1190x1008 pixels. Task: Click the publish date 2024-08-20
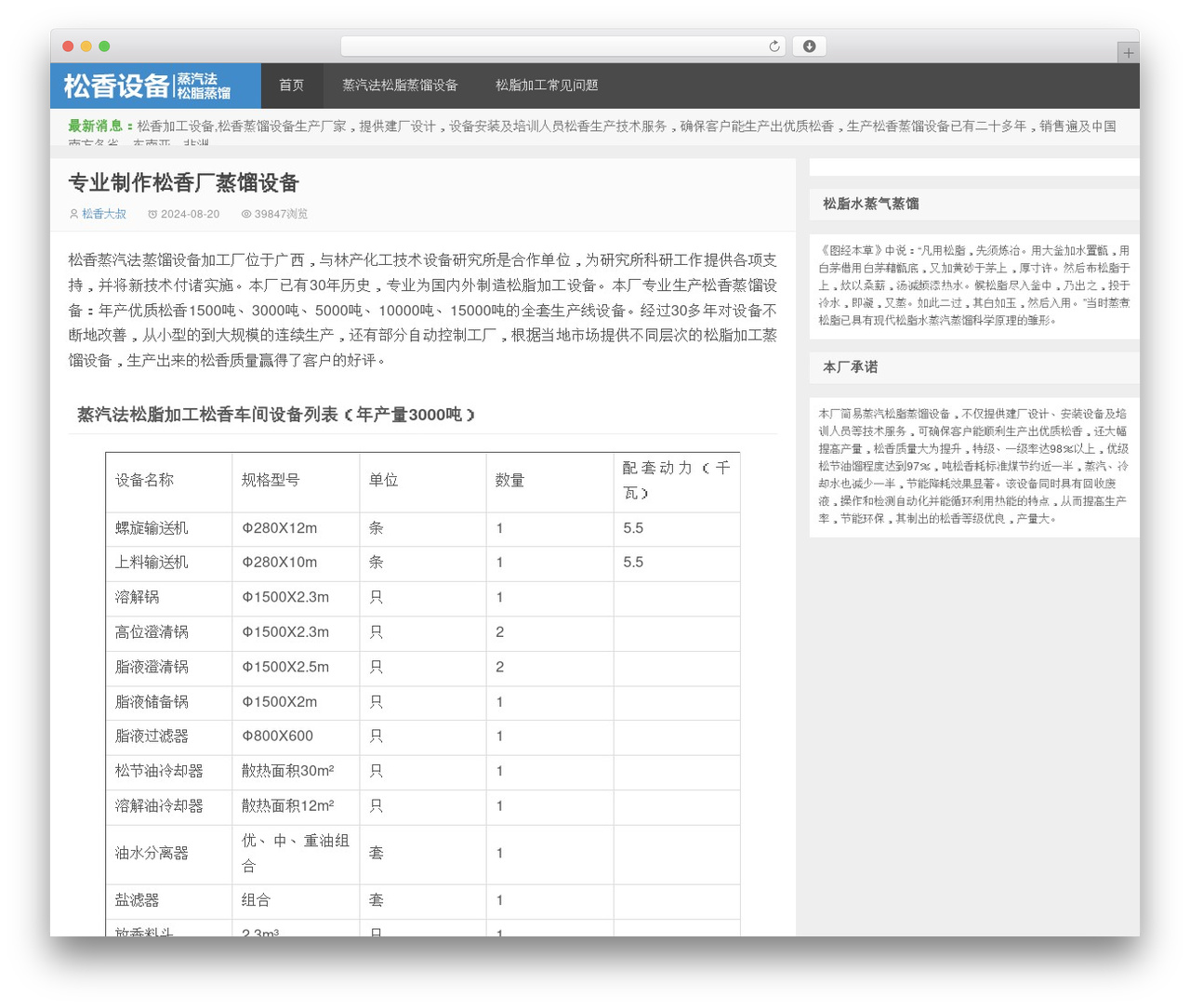coord(191,214)
